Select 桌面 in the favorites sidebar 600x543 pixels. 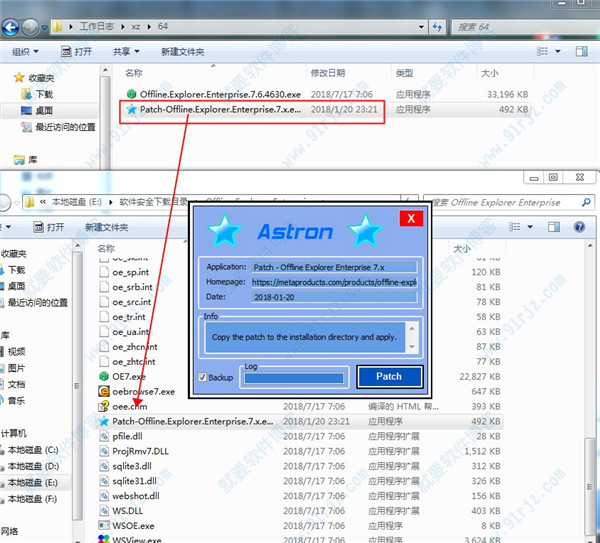click(x=44, y=110)
